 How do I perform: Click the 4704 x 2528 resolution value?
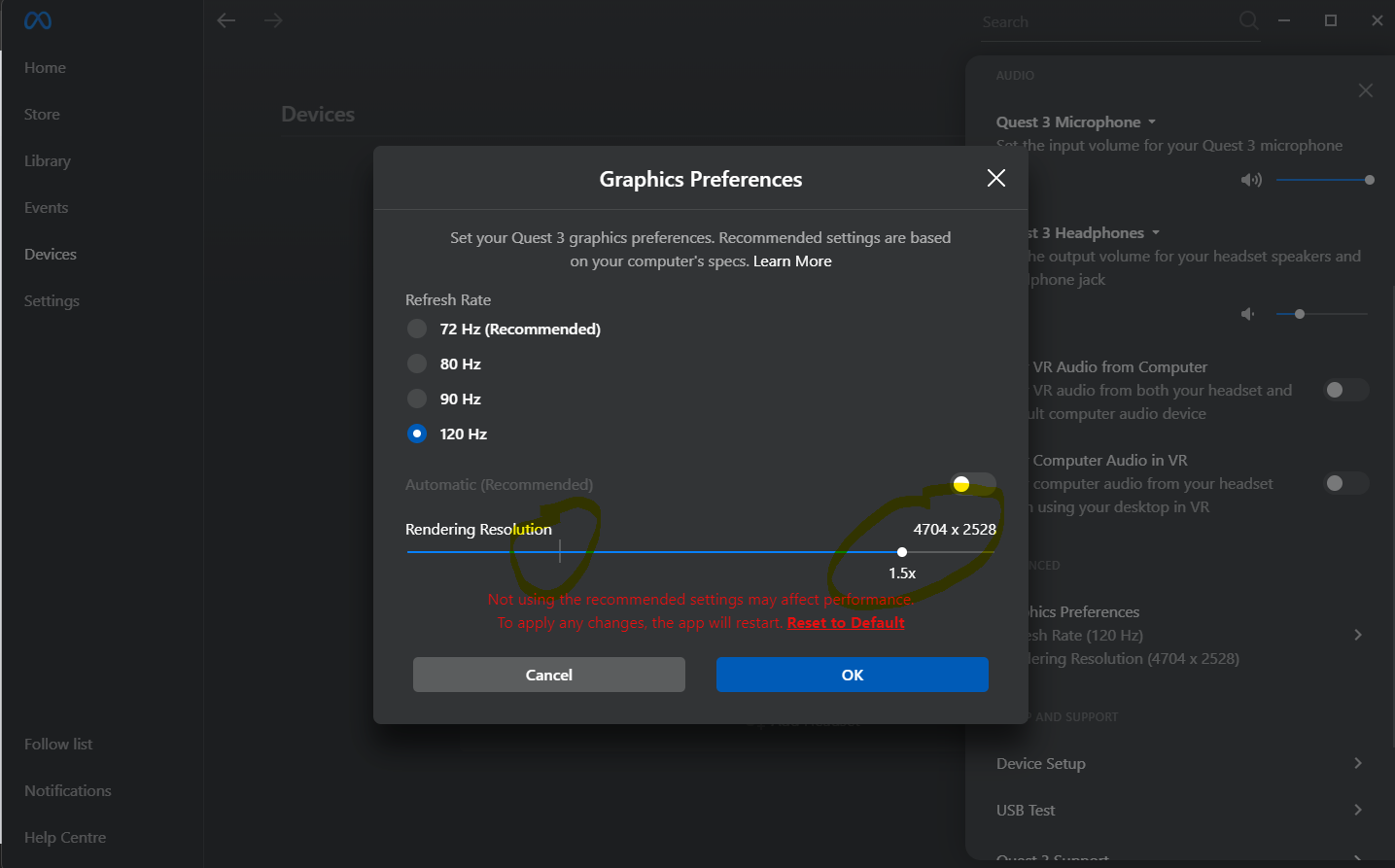click(x=955, y=529)
